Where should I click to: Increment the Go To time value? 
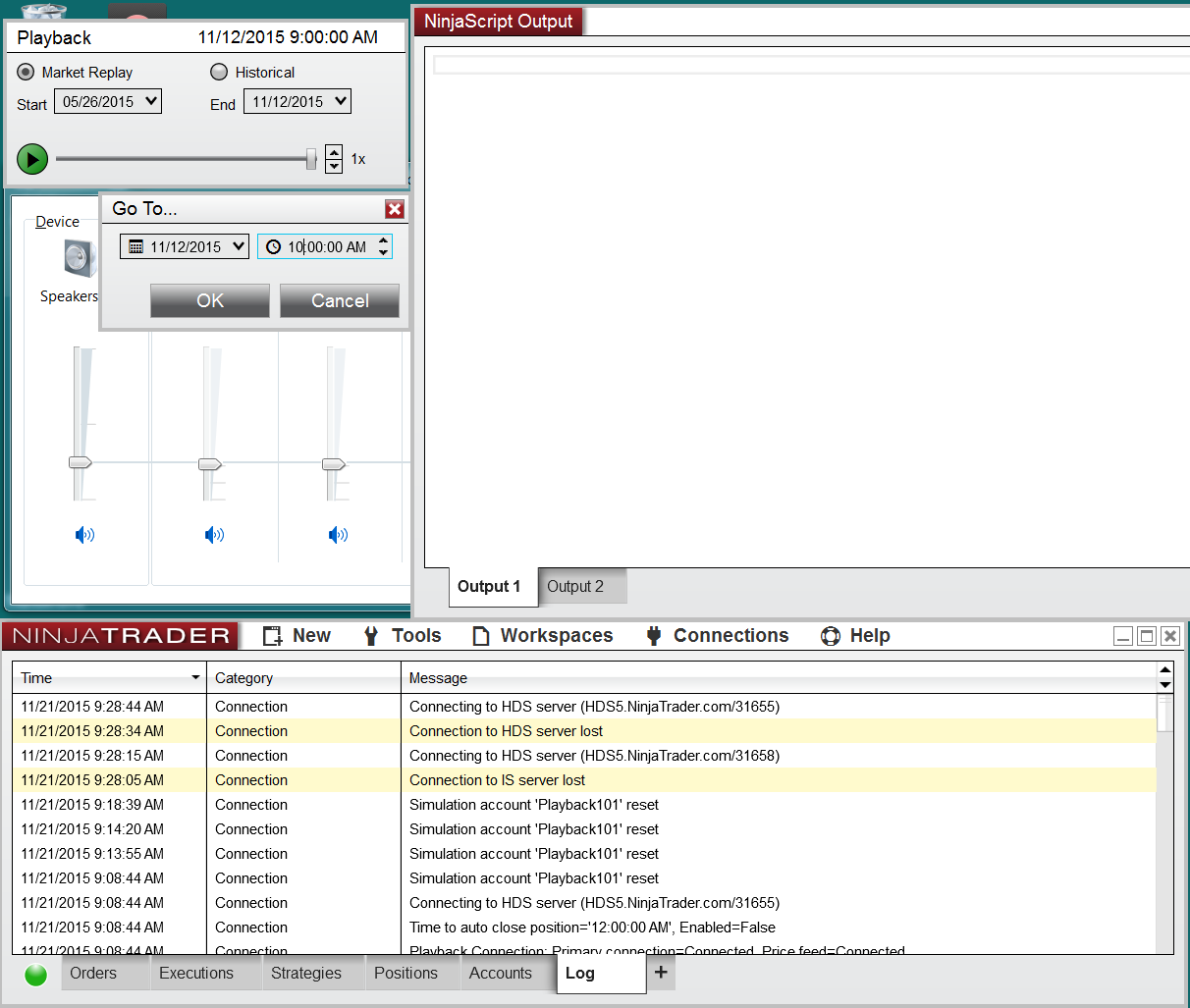383,240
